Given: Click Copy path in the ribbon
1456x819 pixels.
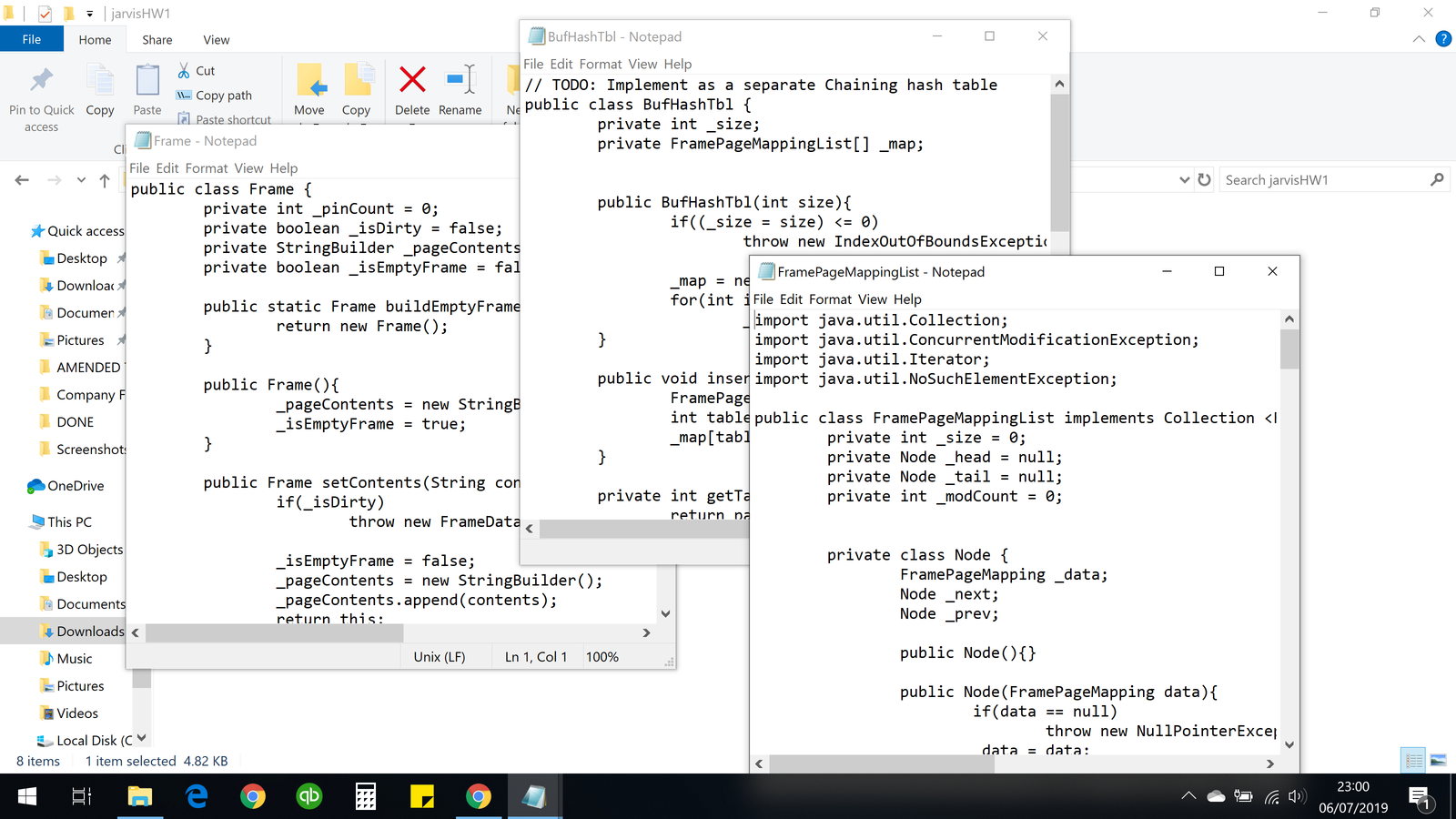Looking at the screenshot, I should pos(224,96).
